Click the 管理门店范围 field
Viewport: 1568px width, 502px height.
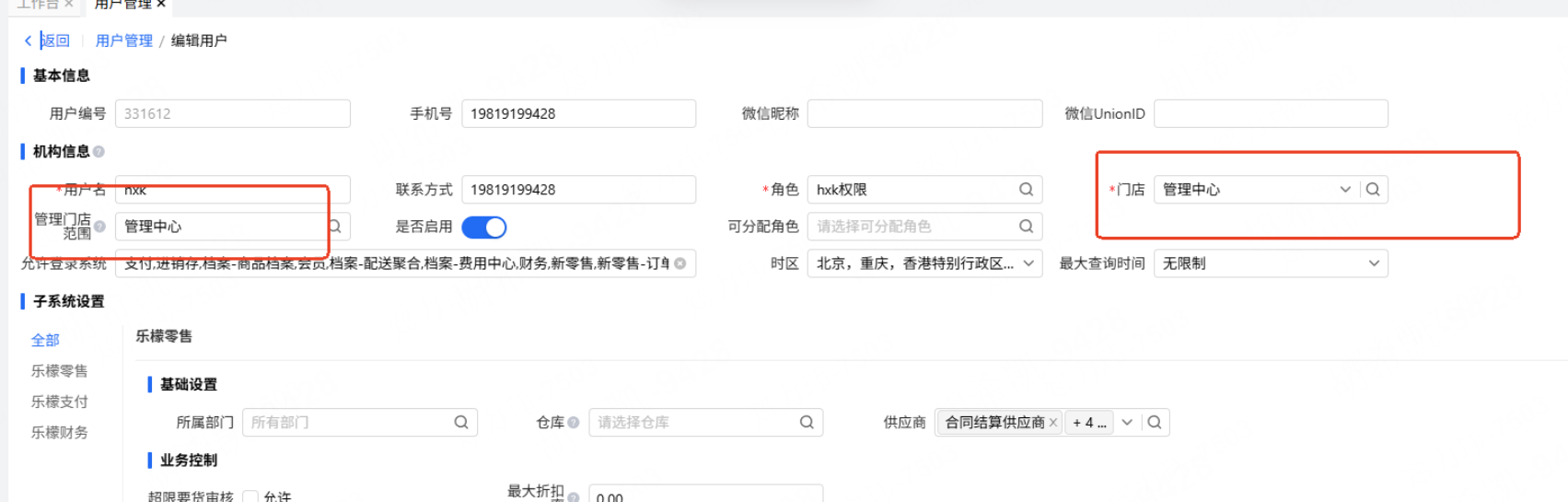click(x=233, y=226)
